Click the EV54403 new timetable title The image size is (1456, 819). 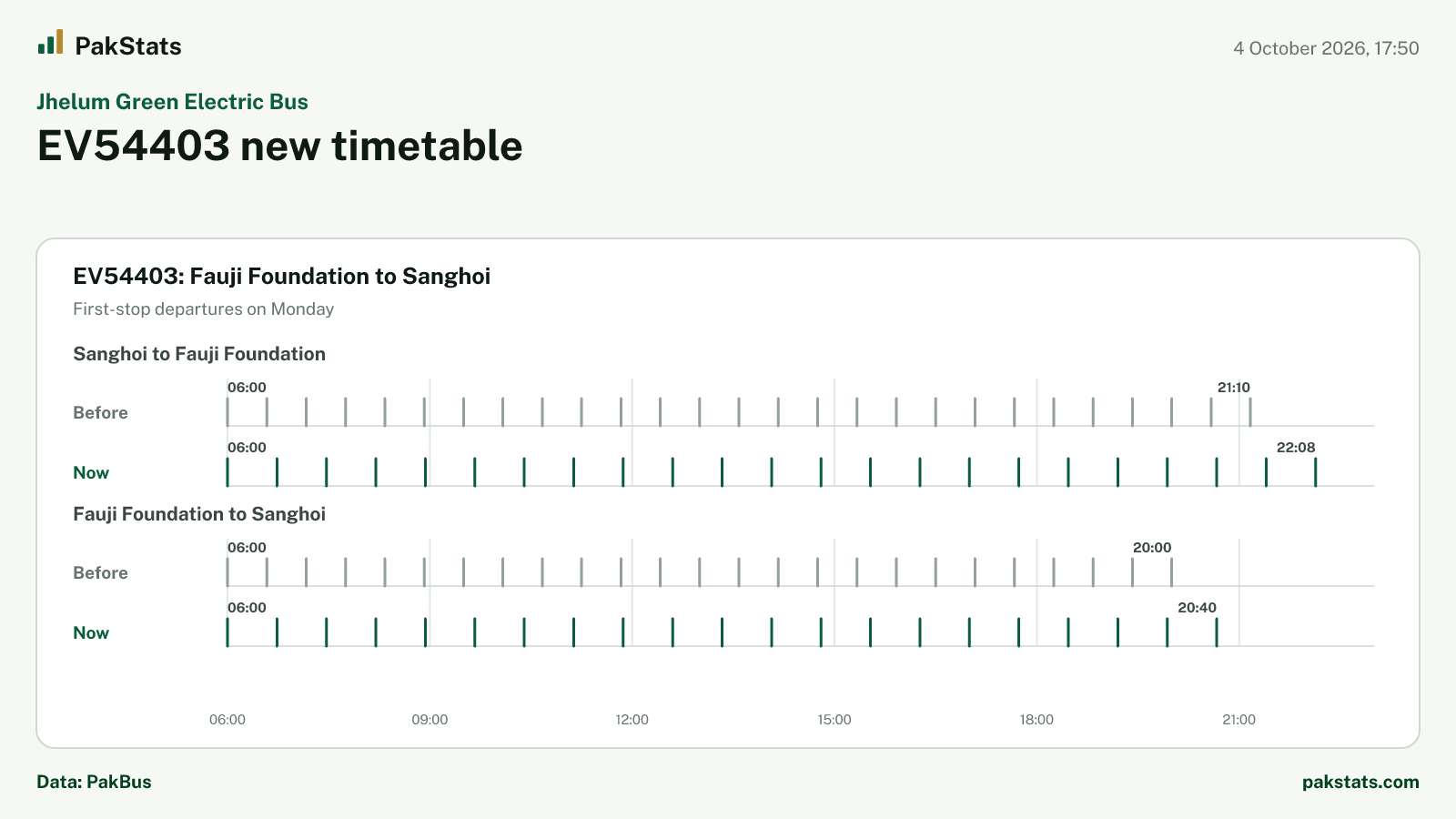click(279, 146)
